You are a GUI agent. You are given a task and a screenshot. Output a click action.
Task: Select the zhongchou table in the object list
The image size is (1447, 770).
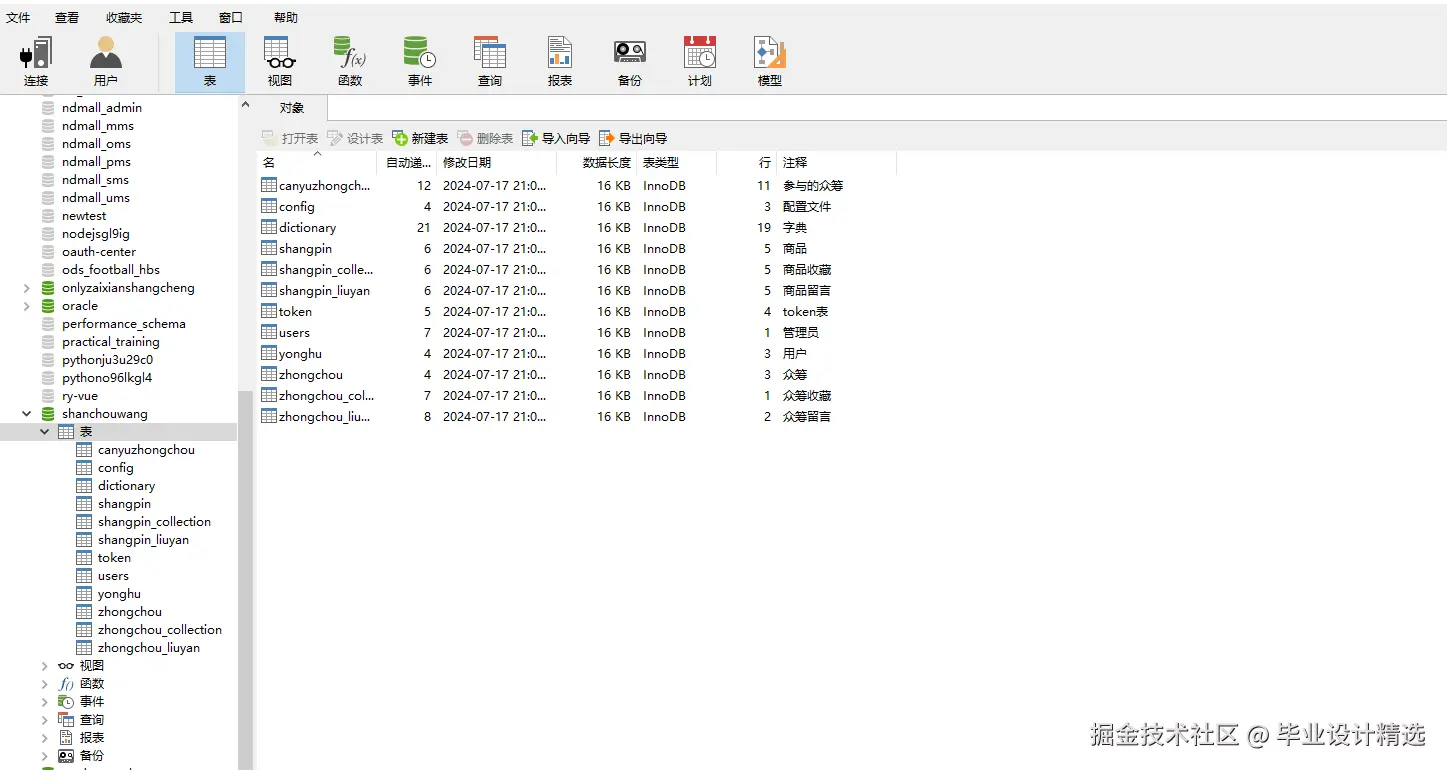tap(576, 374)
